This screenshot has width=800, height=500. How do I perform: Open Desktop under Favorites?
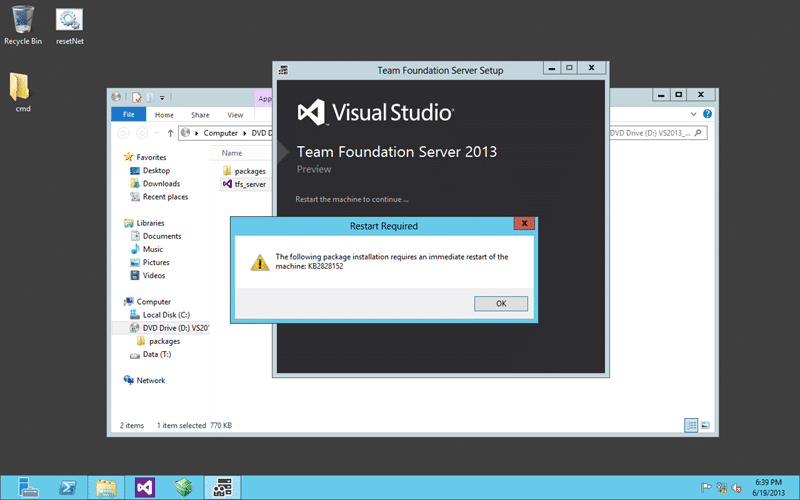coord(150,170)
